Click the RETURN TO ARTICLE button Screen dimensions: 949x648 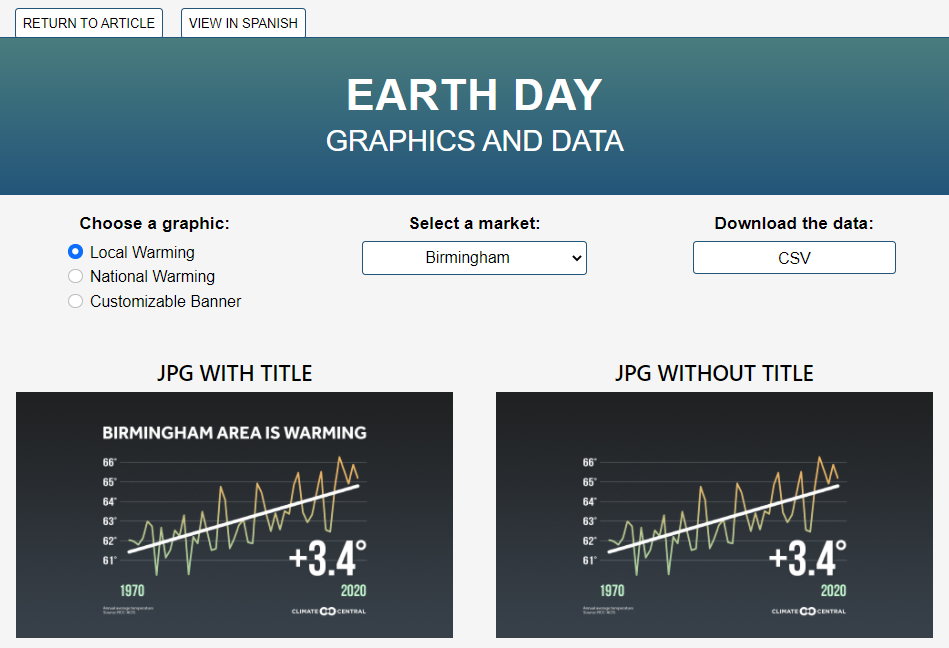89,23
